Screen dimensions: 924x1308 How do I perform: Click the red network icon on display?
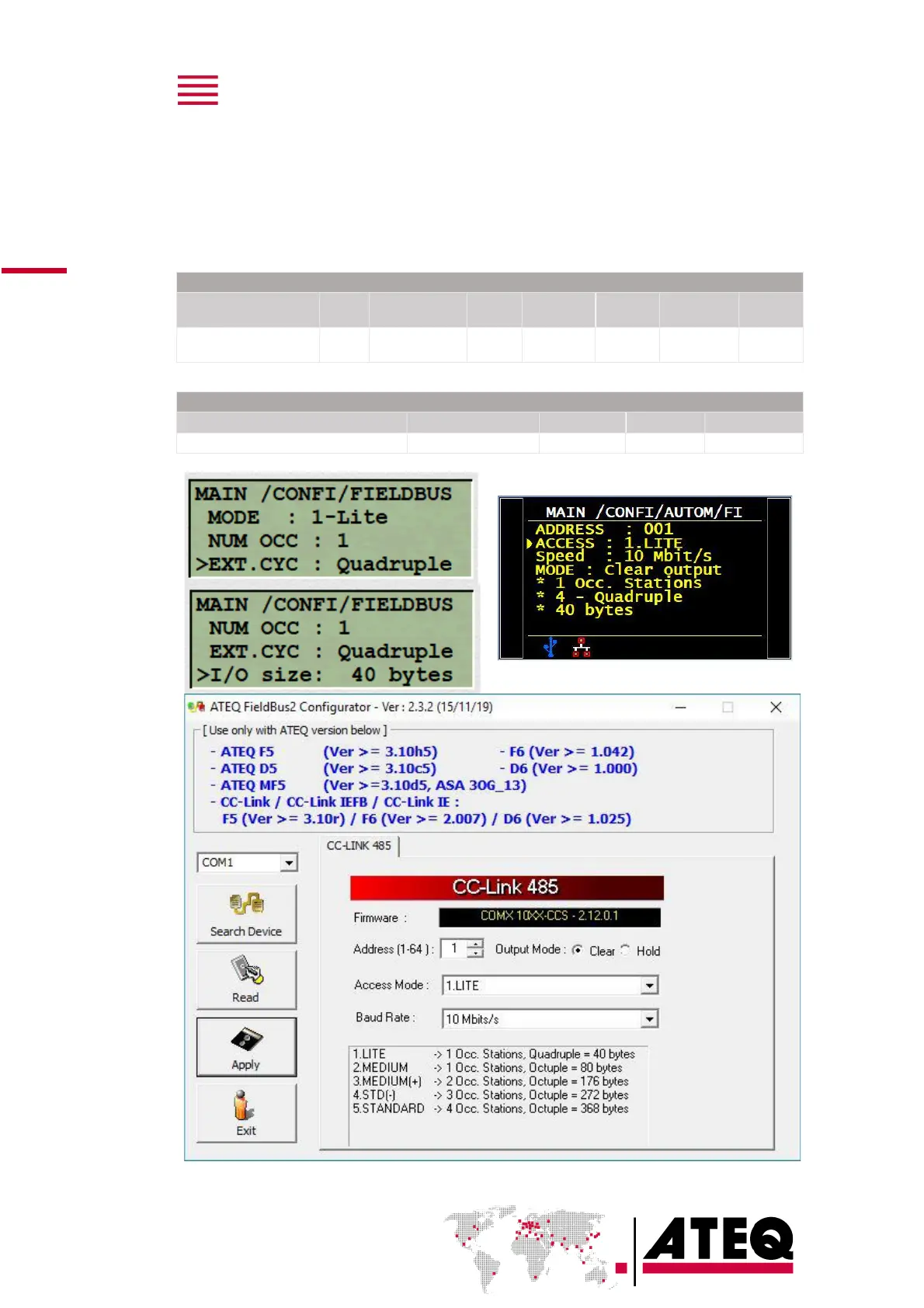click(x=582, y=648)
